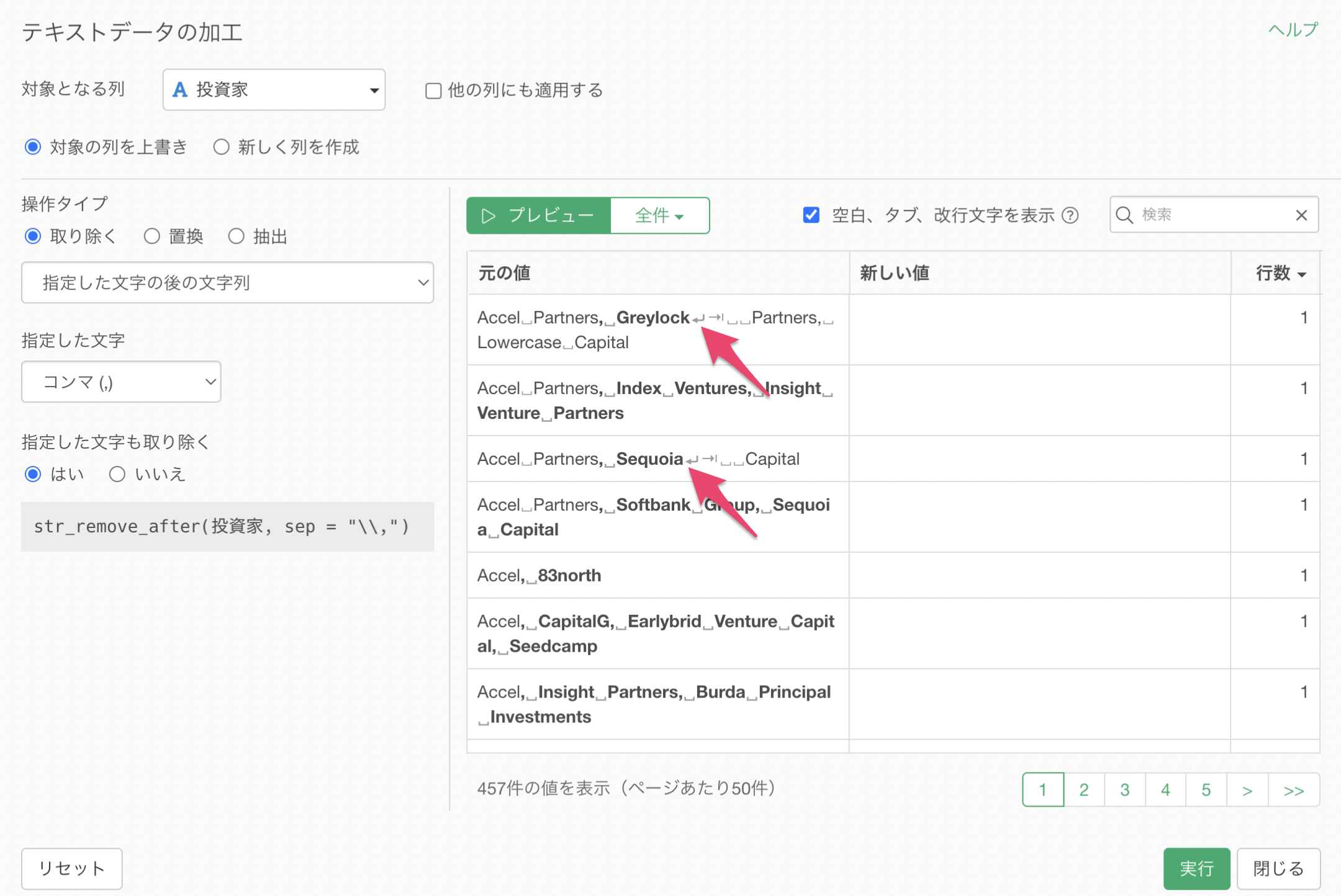Go to next page with > button
The width and height of the screenshot is (1341, 896).
pyautogui.click(x=1247, y=790)
